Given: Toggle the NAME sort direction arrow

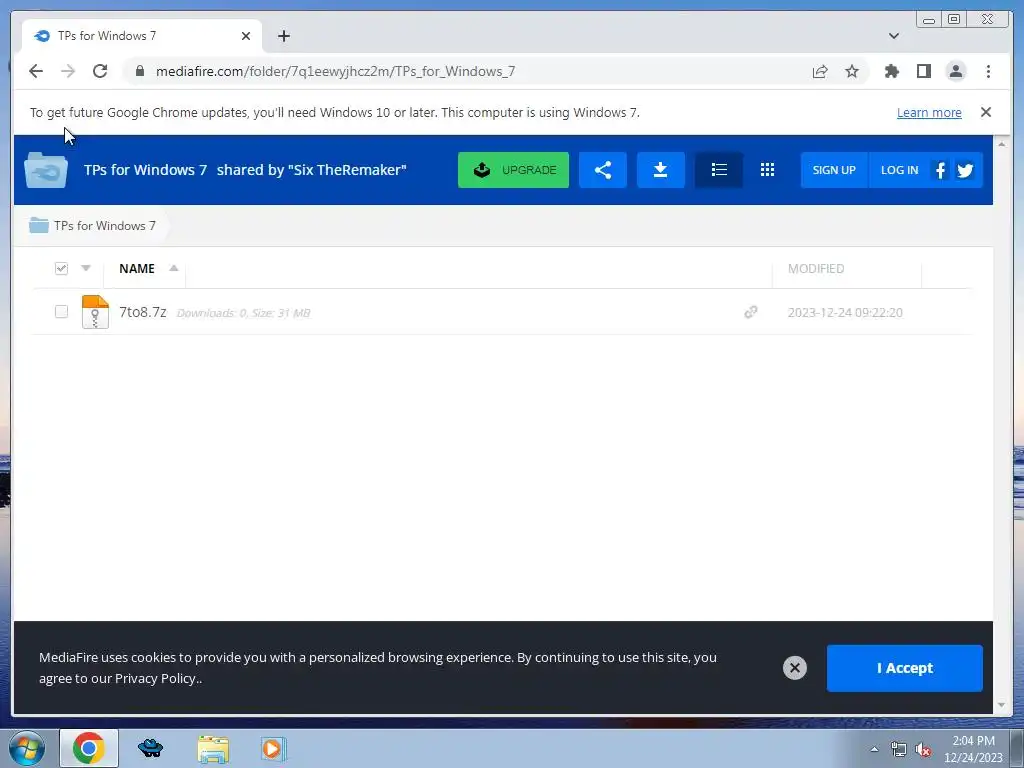Looking at the screenshot, I should (x=174, y=268).
